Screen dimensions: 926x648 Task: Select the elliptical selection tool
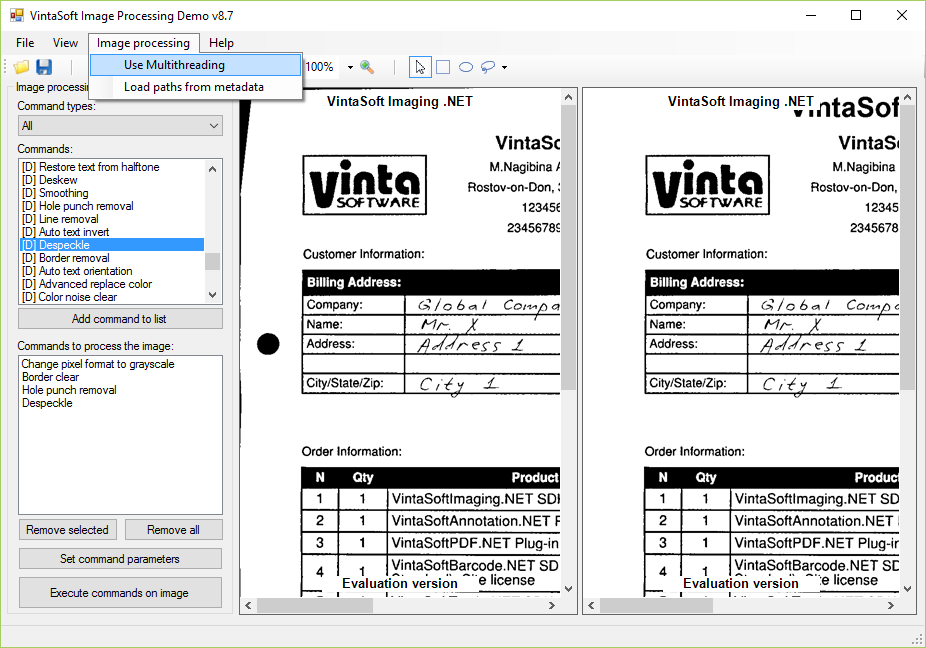tap(466, 67)
